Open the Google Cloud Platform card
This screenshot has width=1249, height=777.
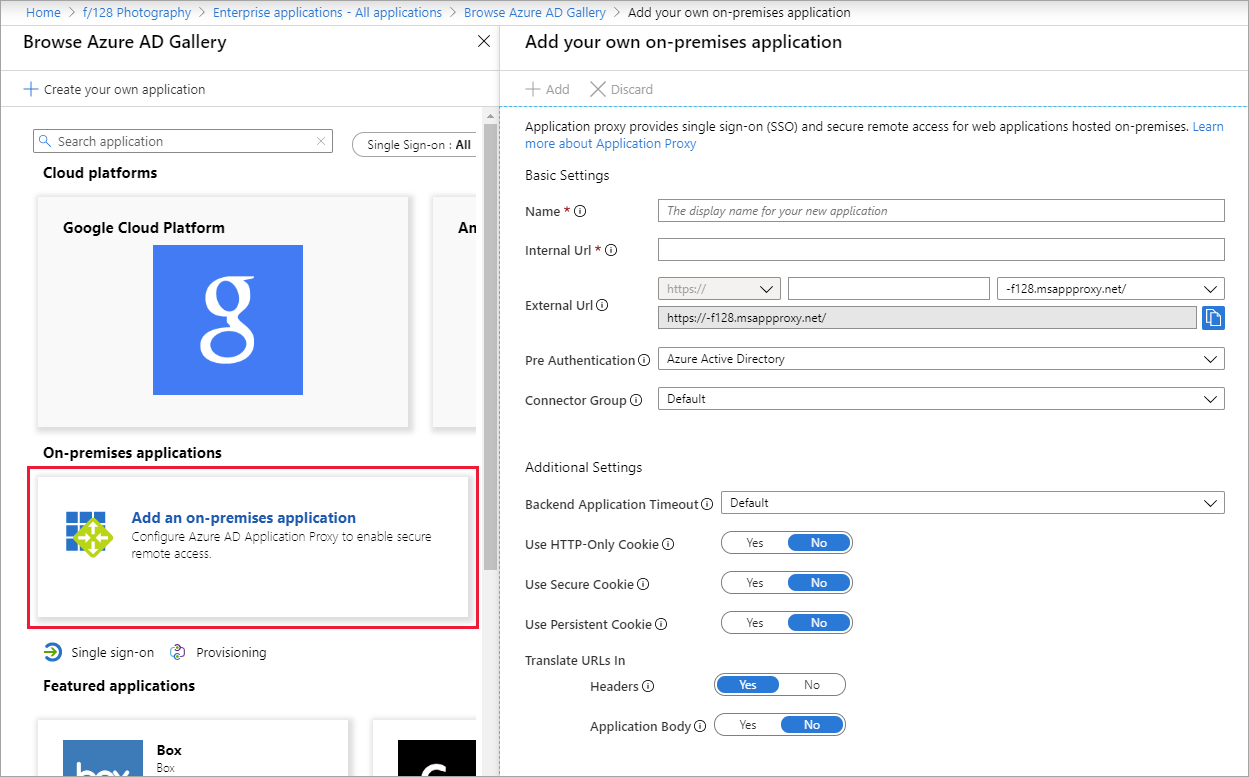pos(223,312)
